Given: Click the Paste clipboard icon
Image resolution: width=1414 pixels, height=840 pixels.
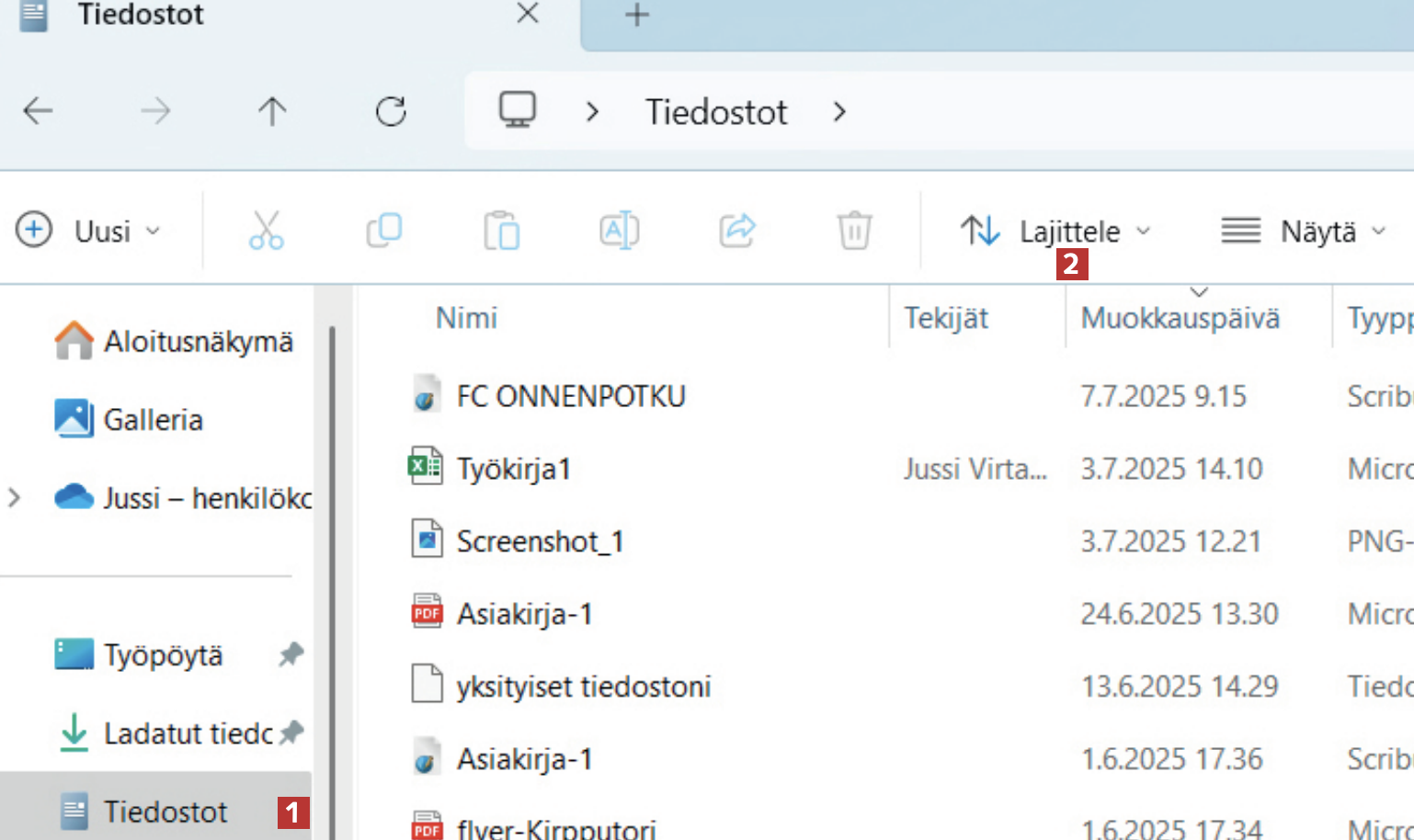Looking at the screenshot, I should click(x=502, y=231).
